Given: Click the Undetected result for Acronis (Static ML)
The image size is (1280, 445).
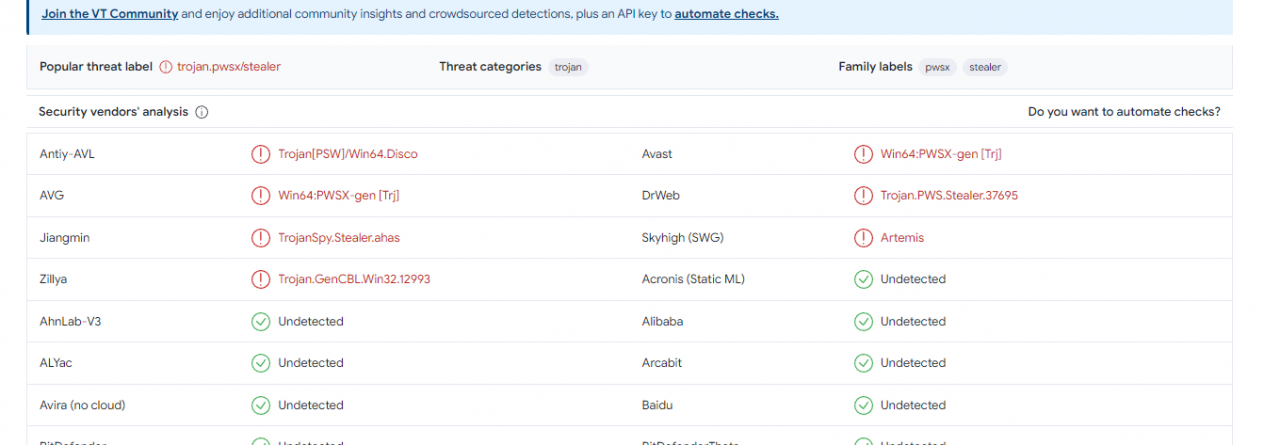Looking at the screenshot, I should click(913, 279).
